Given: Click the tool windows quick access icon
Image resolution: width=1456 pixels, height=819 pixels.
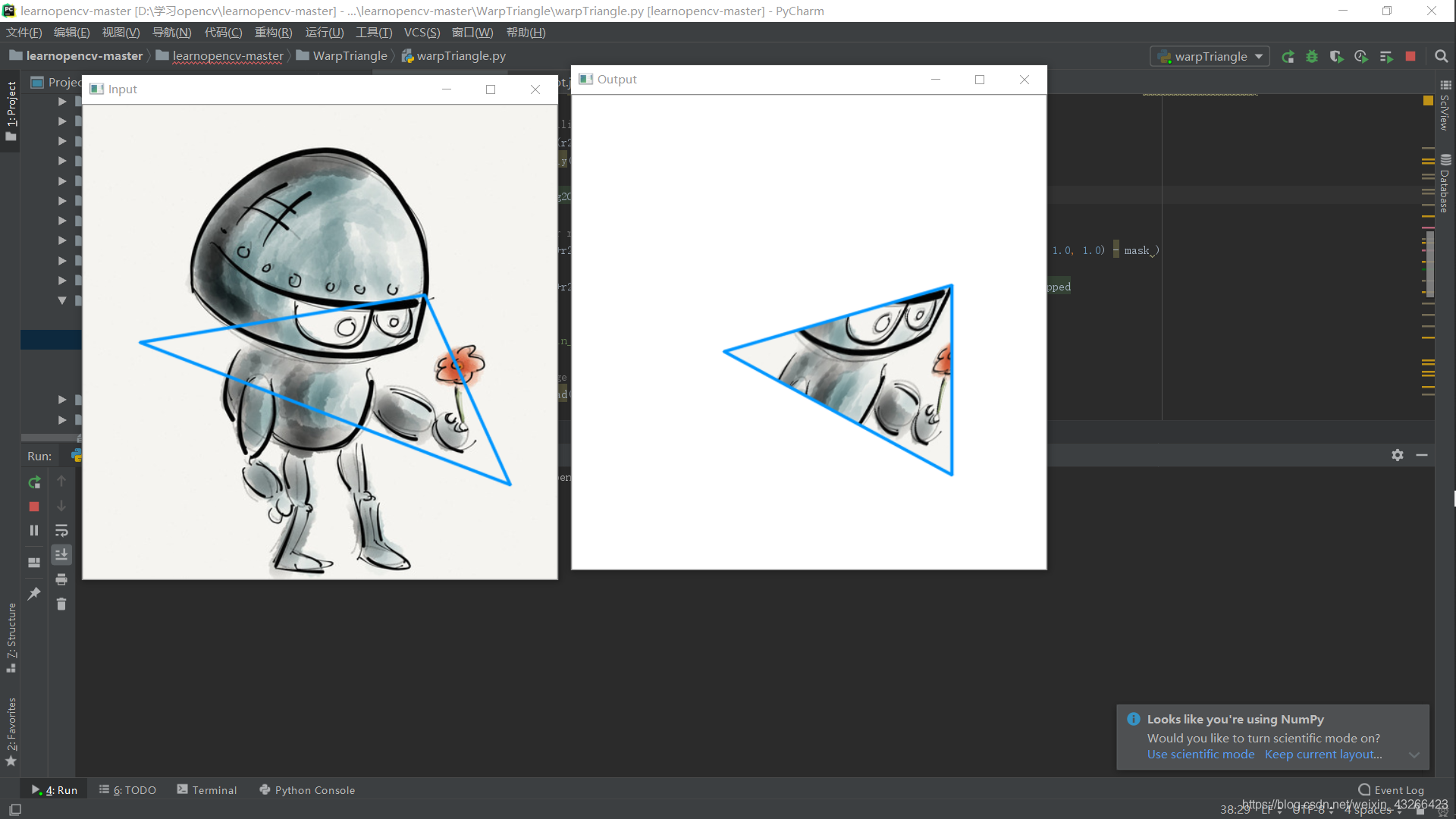Looking at the screenshot, I should pyautogui.click(x=14, y=810).
